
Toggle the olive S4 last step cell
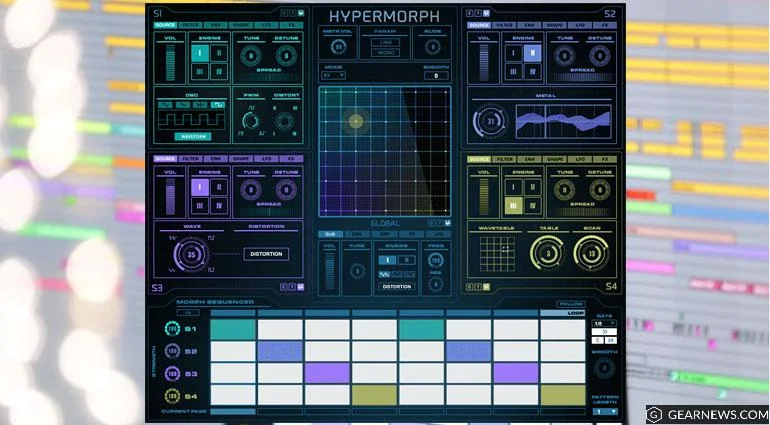click(563, 395)
